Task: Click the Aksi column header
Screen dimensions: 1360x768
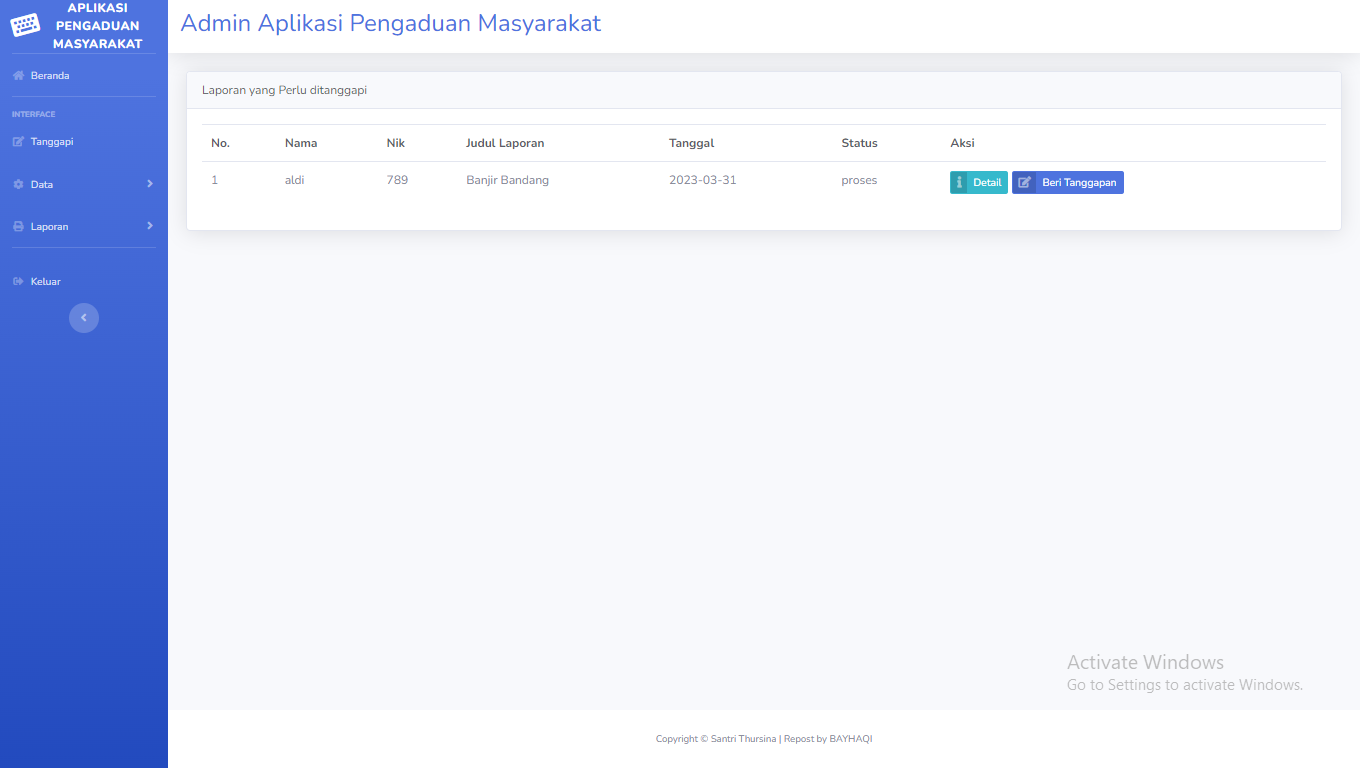Action: pyautogui.click(x=962, y=143)
